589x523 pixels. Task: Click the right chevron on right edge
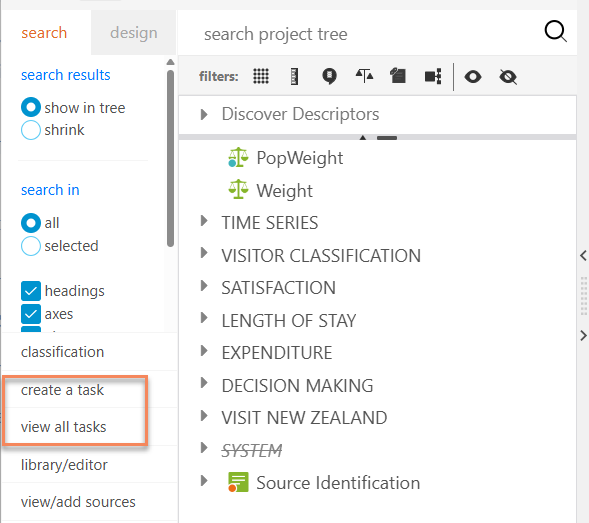pyautogui.click(x=583, y=335)
